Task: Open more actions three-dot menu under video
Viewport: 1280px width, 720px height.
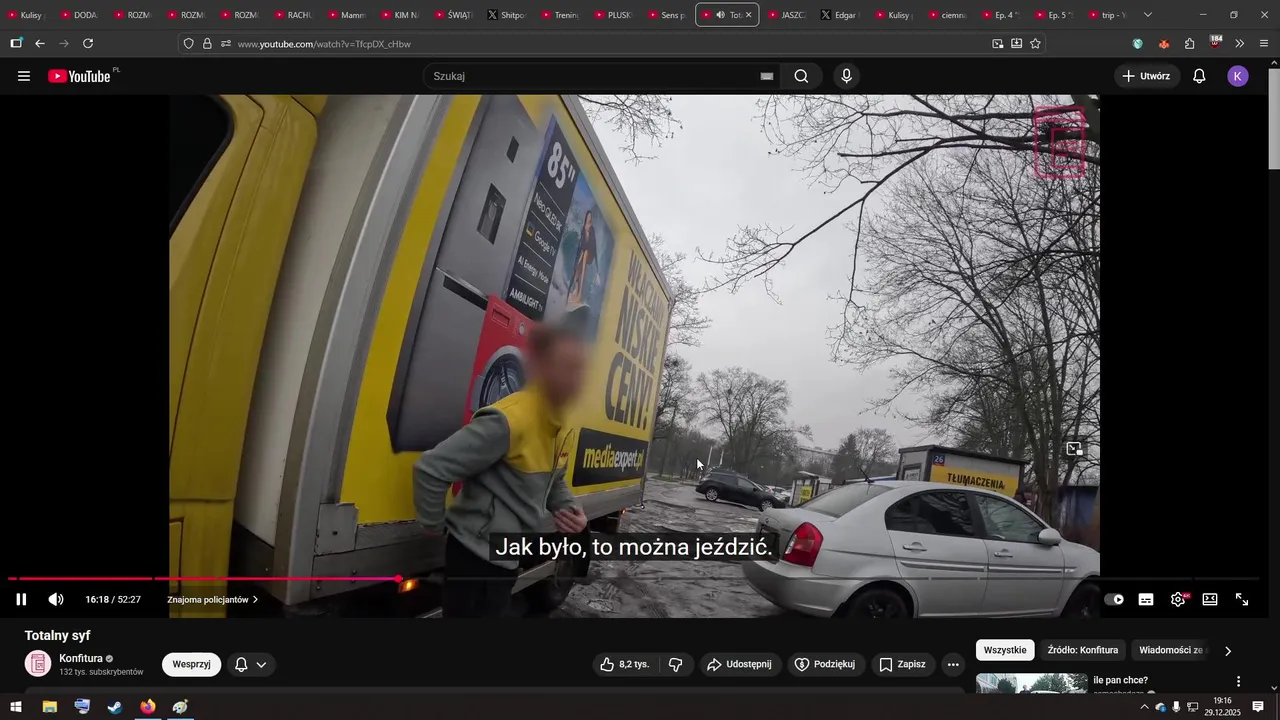Action: pyautogui.click(x=953, y=664)
